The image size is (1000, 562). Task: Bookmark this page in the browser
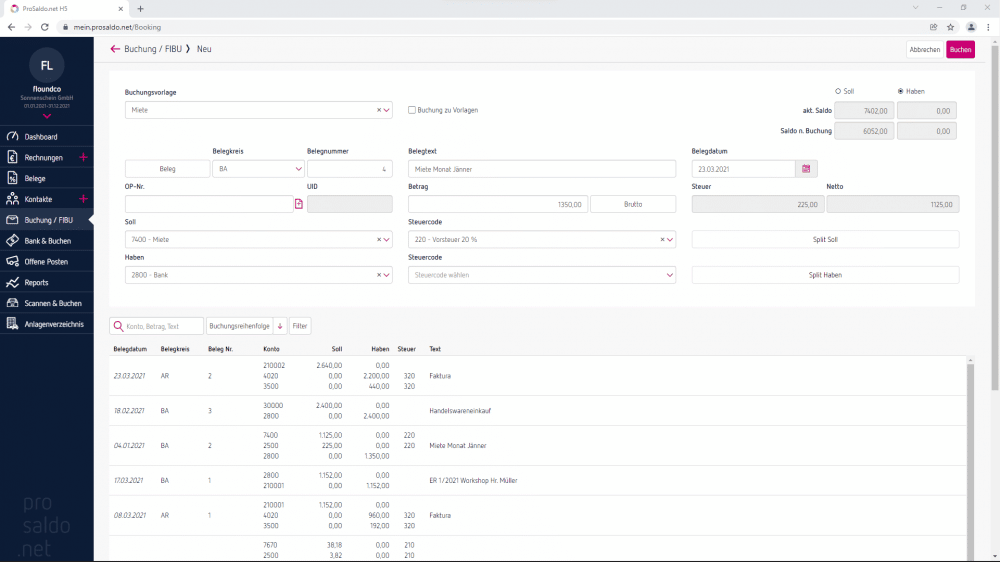(950, 27)
